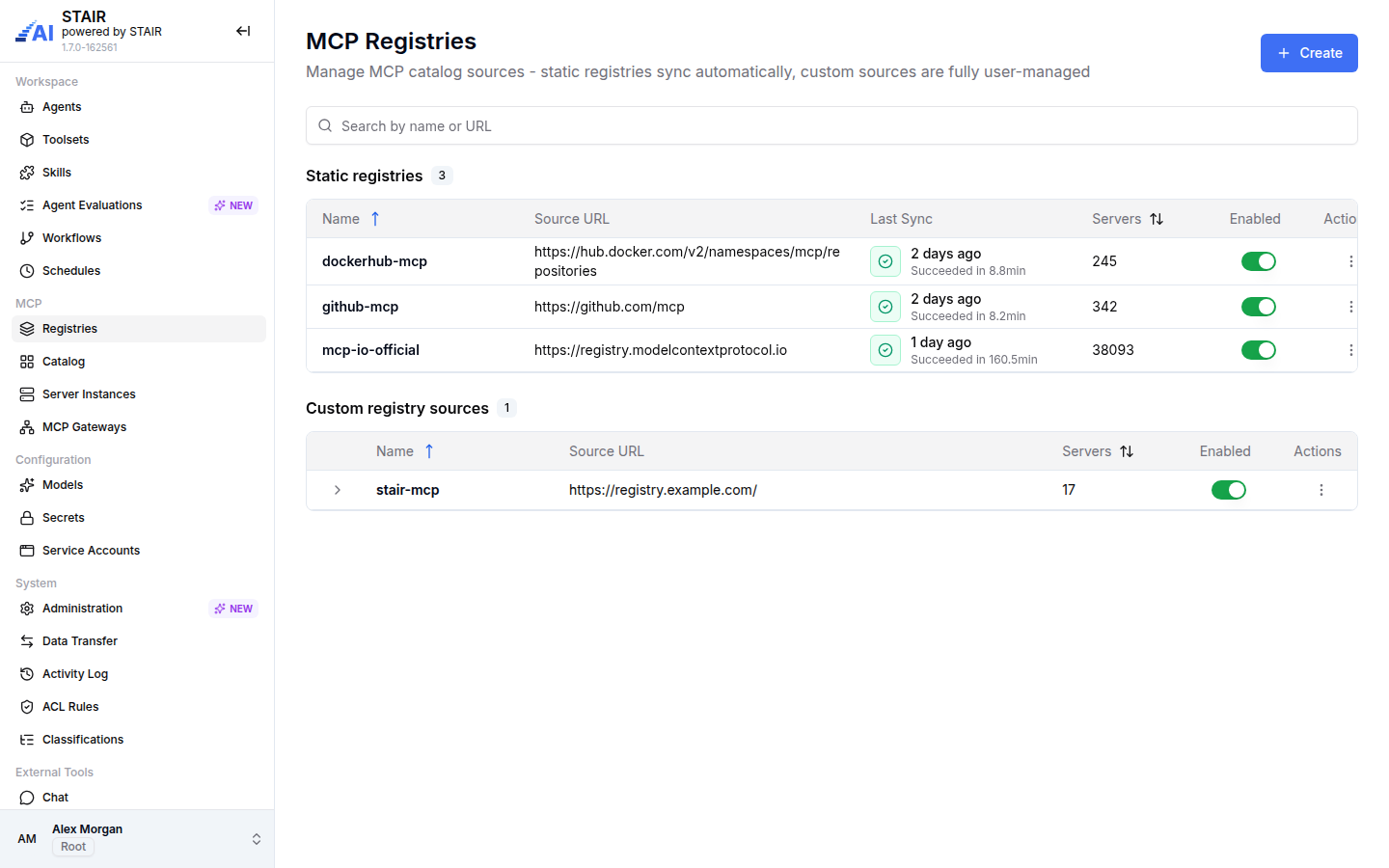The height and width of the screenshot is (868, 1389).
Task: Open actions menu for mcp-io-official row
Action: coord(1350,350)
